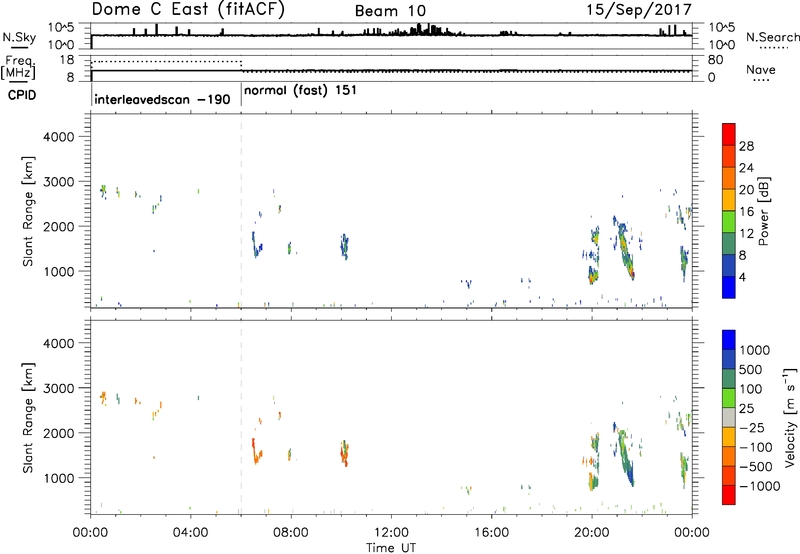Click the Slant Range label of the velocity panel
The width and height of the screenshot is (800, 554).
[x=28, y=418]
